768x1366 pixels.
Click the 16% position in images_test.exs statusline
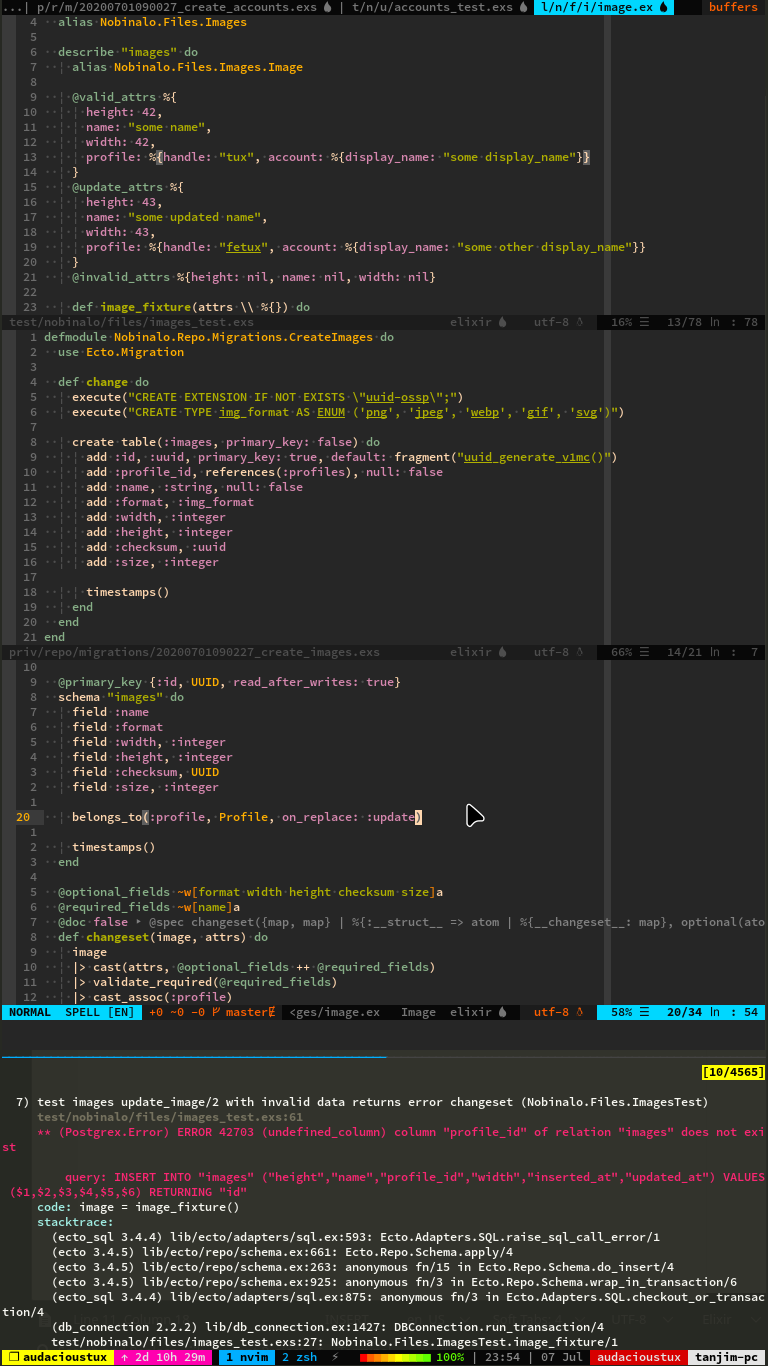[622, 322]
